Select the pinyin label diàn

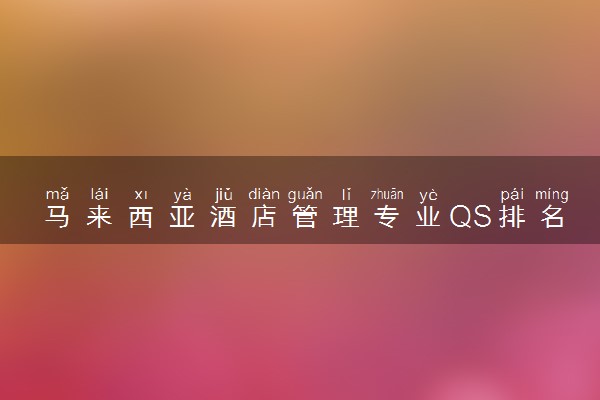264,194
